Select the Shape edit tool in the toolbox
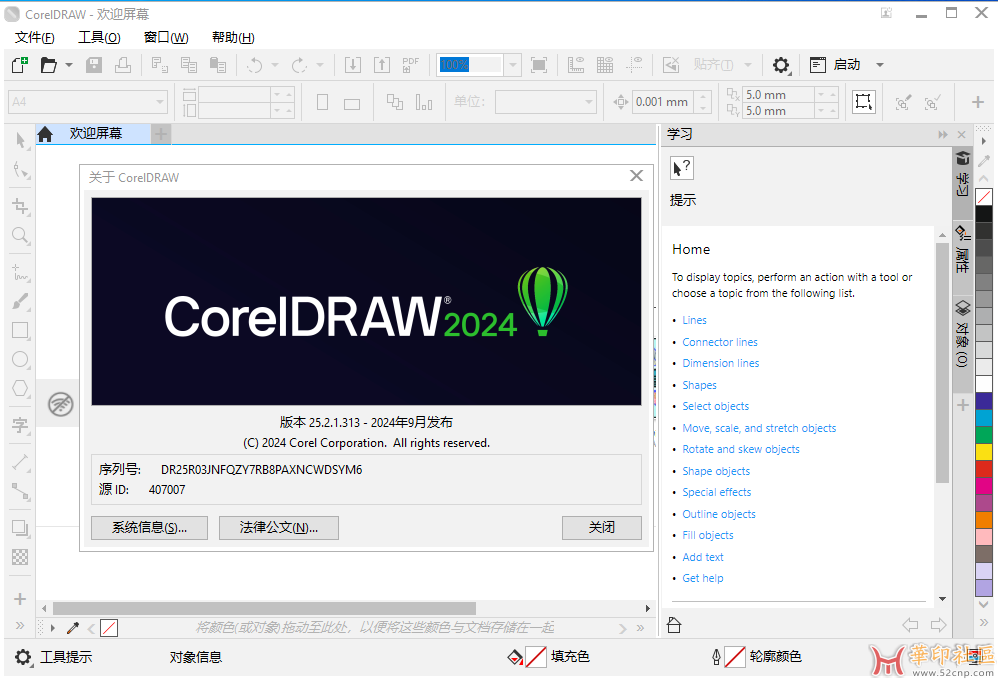Image resolution: width=998 pixels, height=680 pixels. coord(20,170)
